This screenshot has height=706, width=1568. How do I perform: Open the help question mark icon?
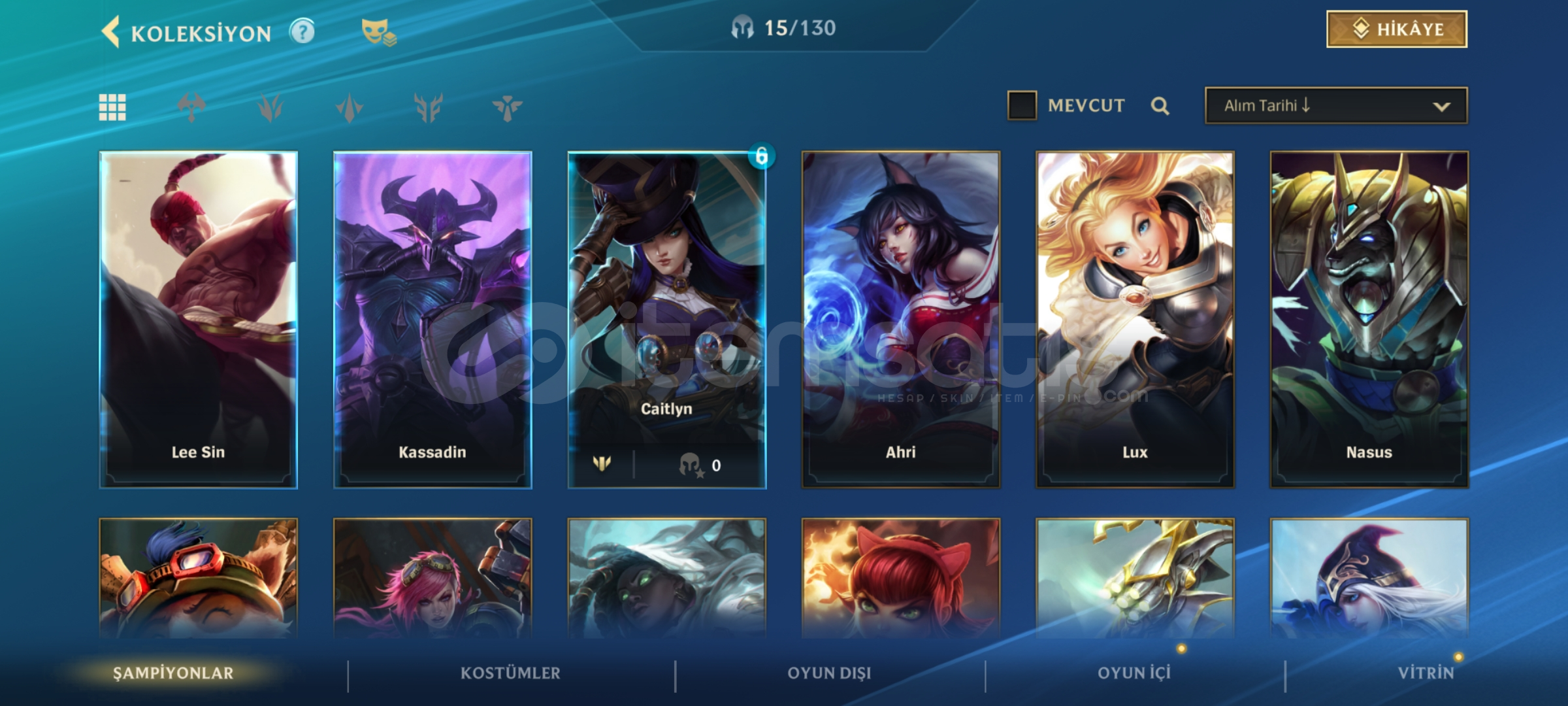click(302, 31)
